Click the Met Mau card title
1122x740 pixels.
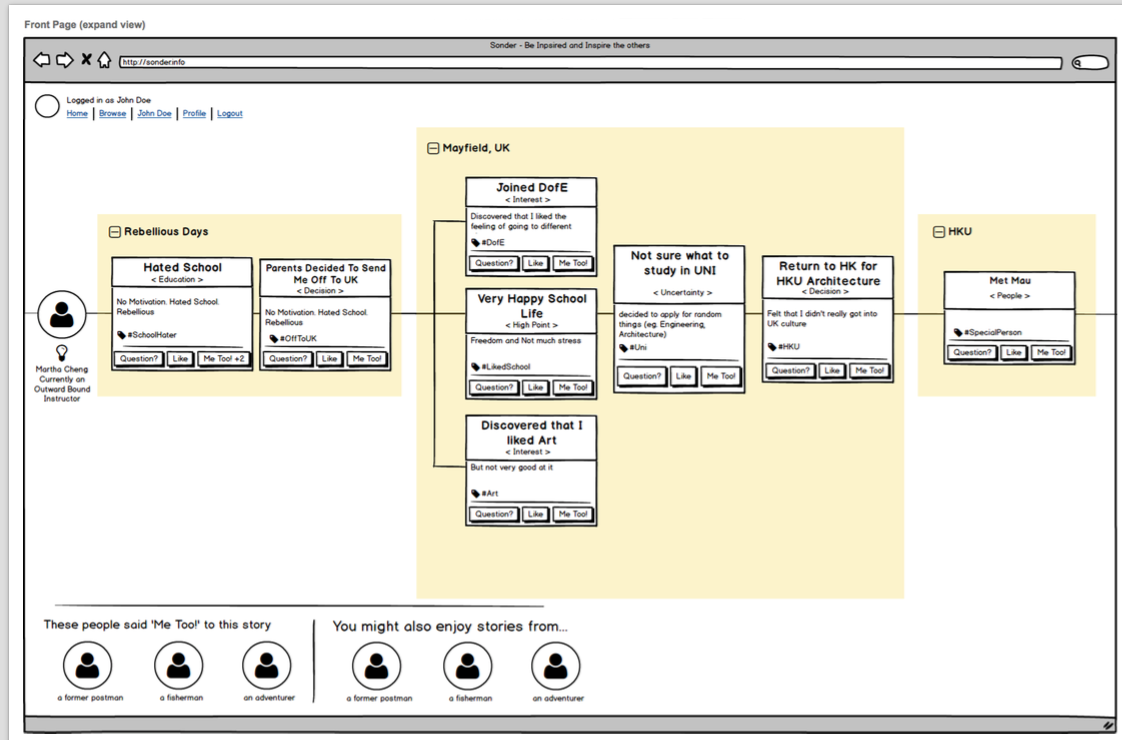1010,281
